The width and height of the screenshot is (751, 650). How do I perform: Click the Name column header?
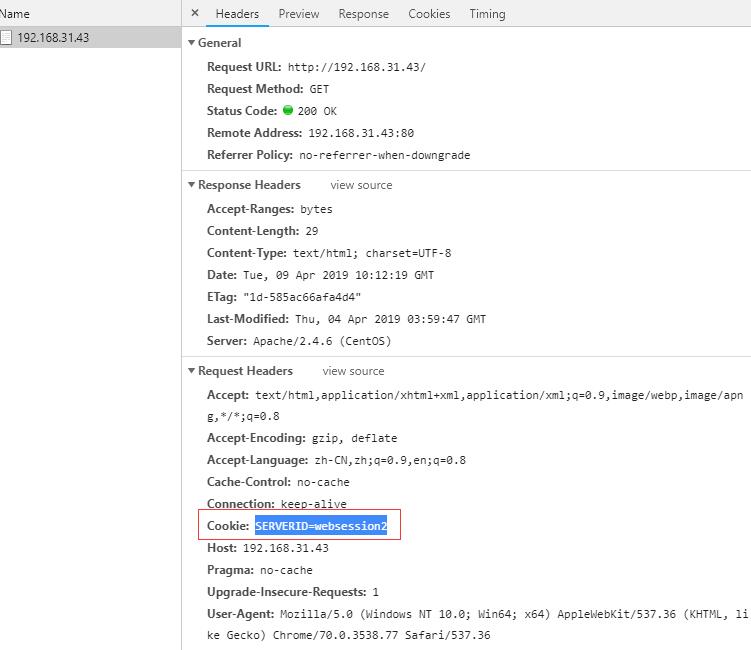point(15,14)
